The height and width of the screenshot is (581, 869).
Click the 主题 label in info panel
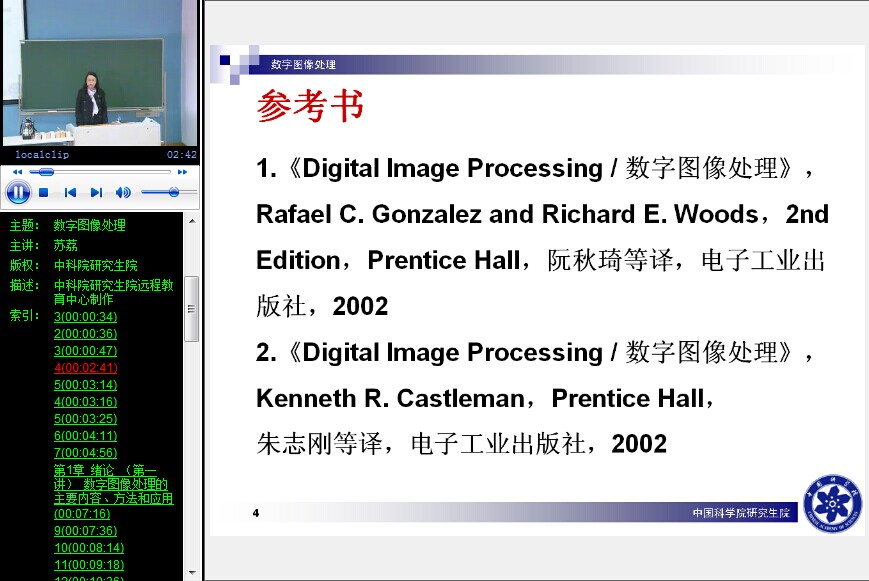(24, 225)
